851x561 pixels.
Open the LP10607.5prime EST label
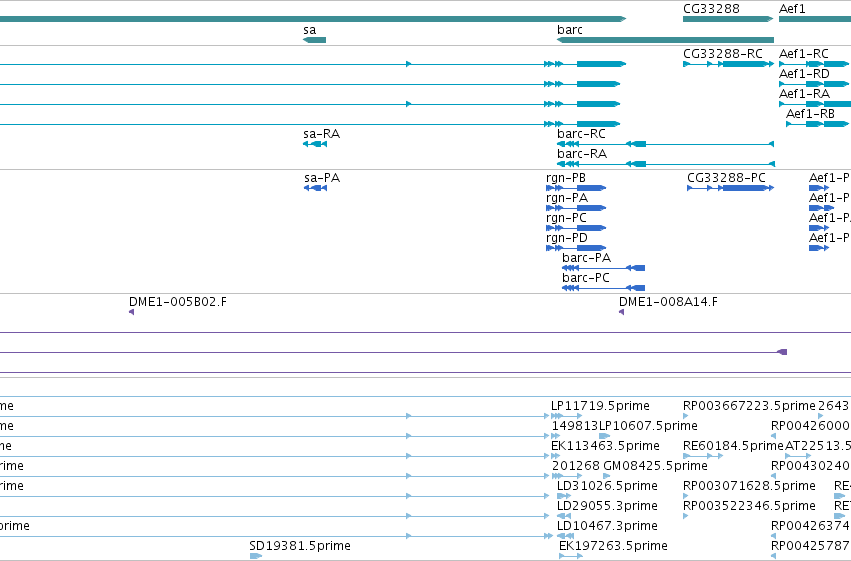tap(648, 426)
